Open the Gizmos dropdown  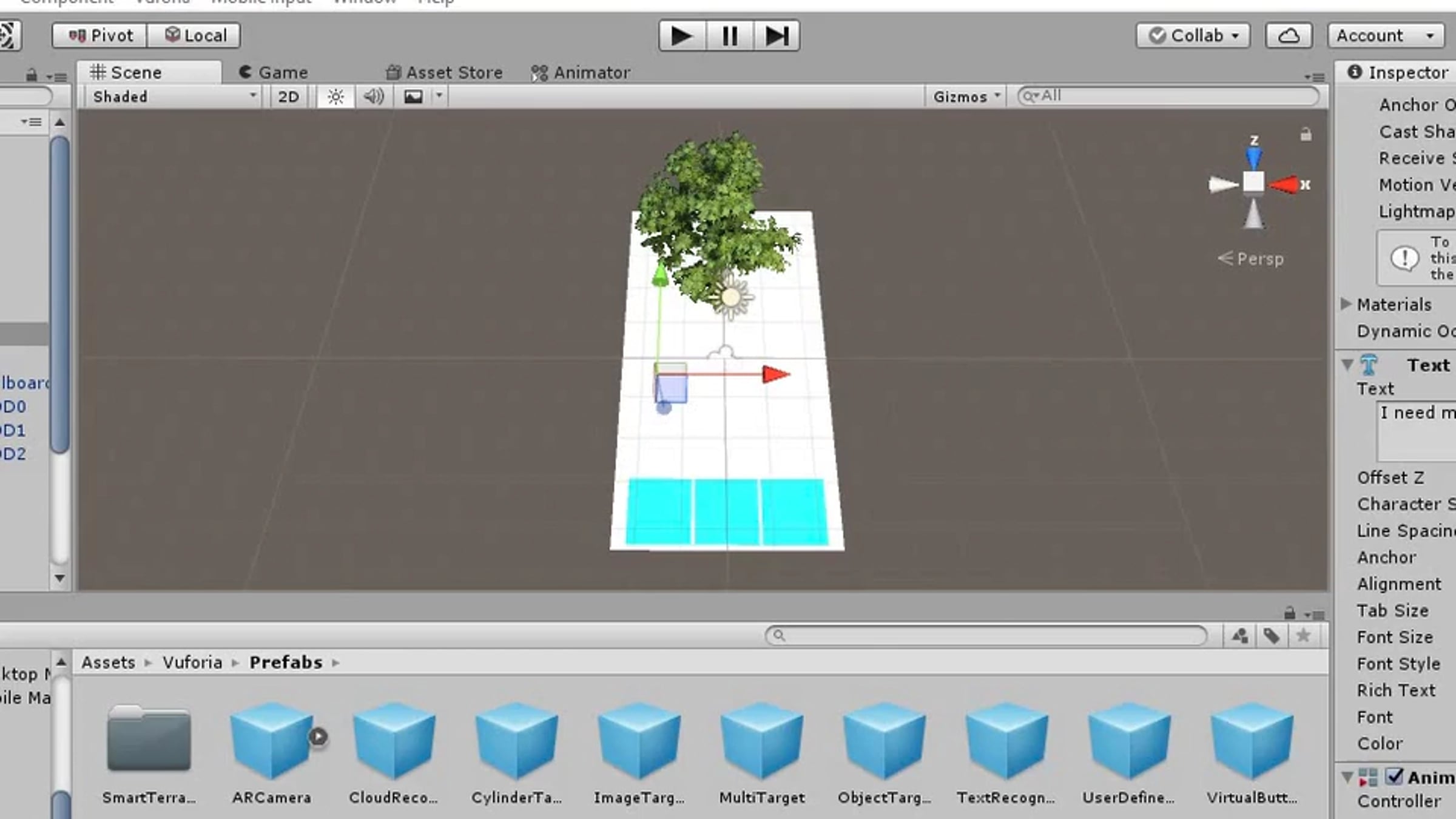coord(966,97)
